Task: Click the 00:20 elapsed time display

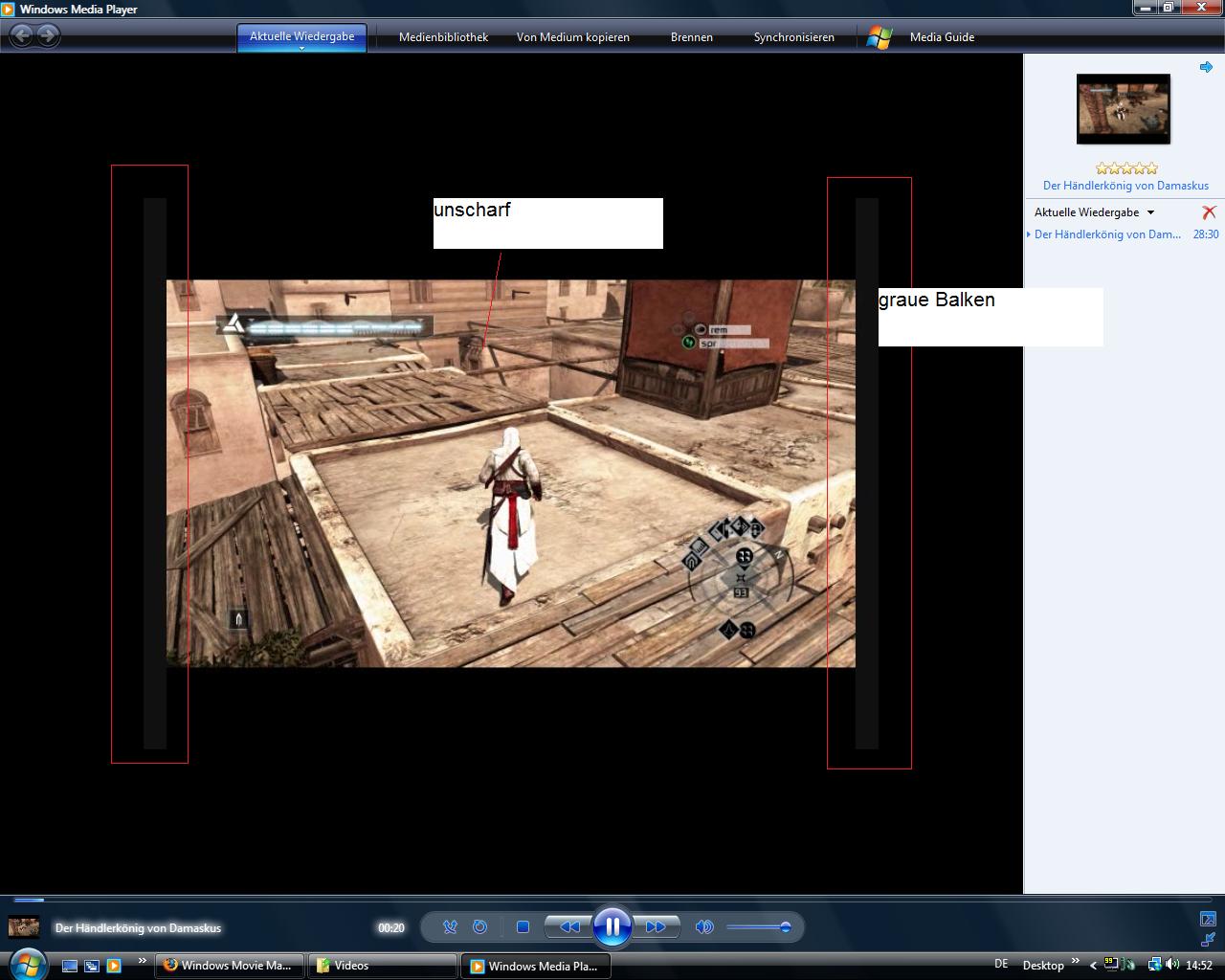Action: pyautogui.click(x=390, y=927)
